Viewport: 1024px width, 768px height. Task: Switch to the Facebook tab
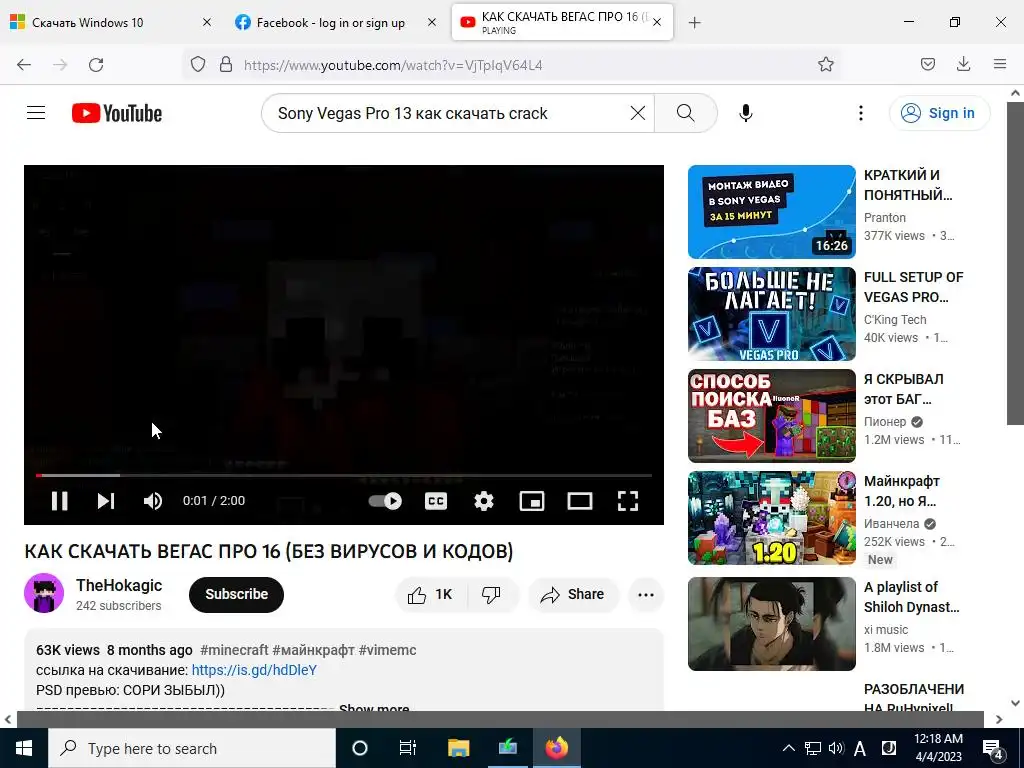[x=330, y=22]
